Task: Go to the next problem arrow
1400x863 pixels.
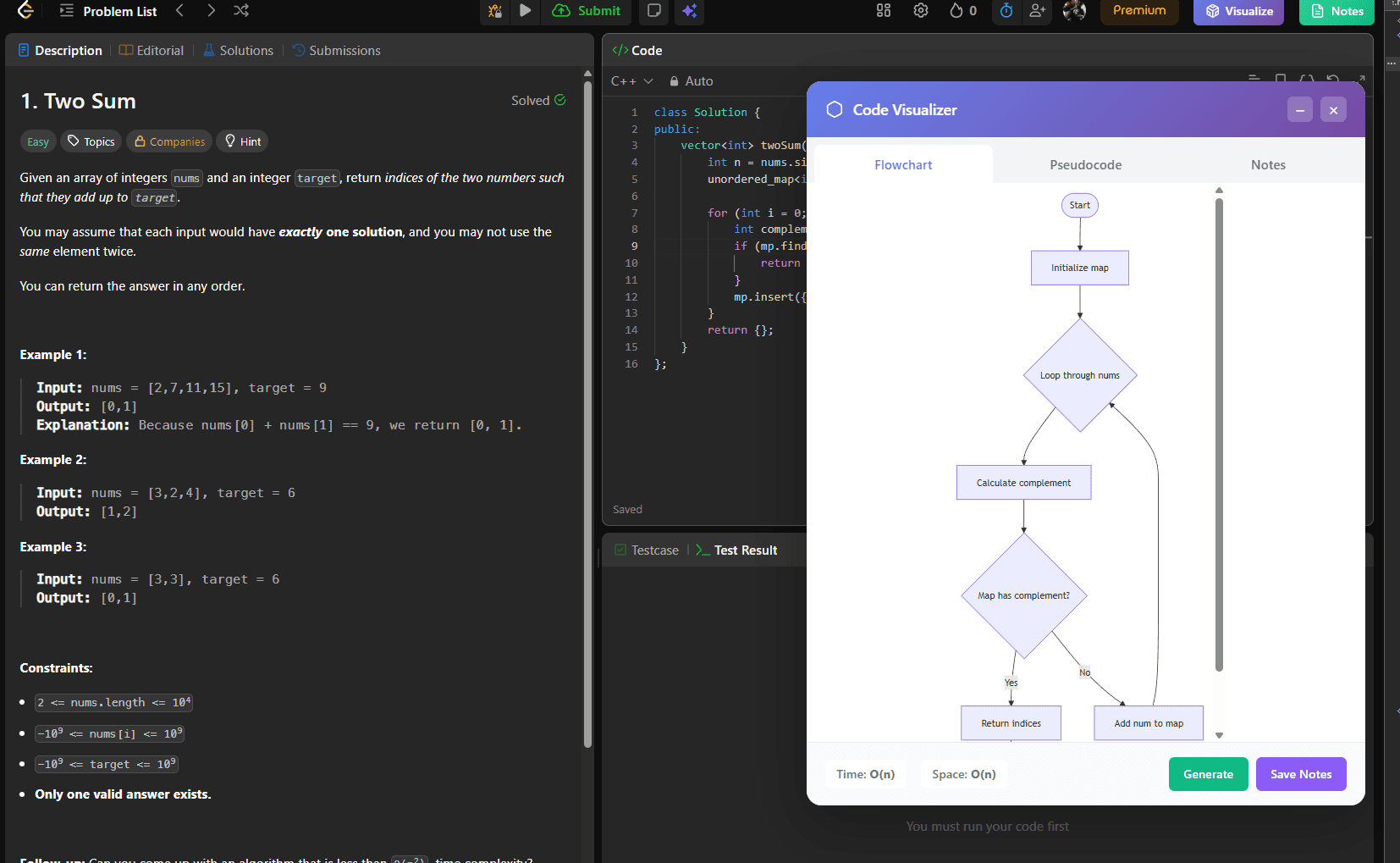Action: pyautogui.click(x=211, y=11)
